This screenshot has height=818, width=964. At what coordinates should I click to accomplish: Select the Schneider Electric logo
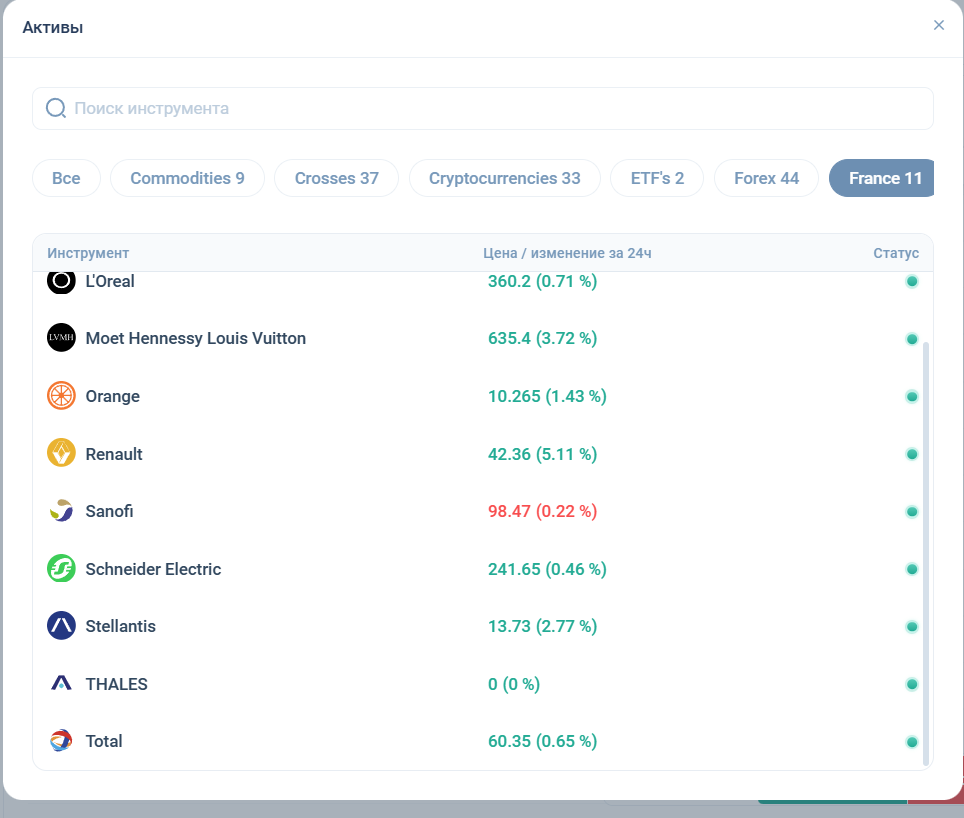[61, 569]
